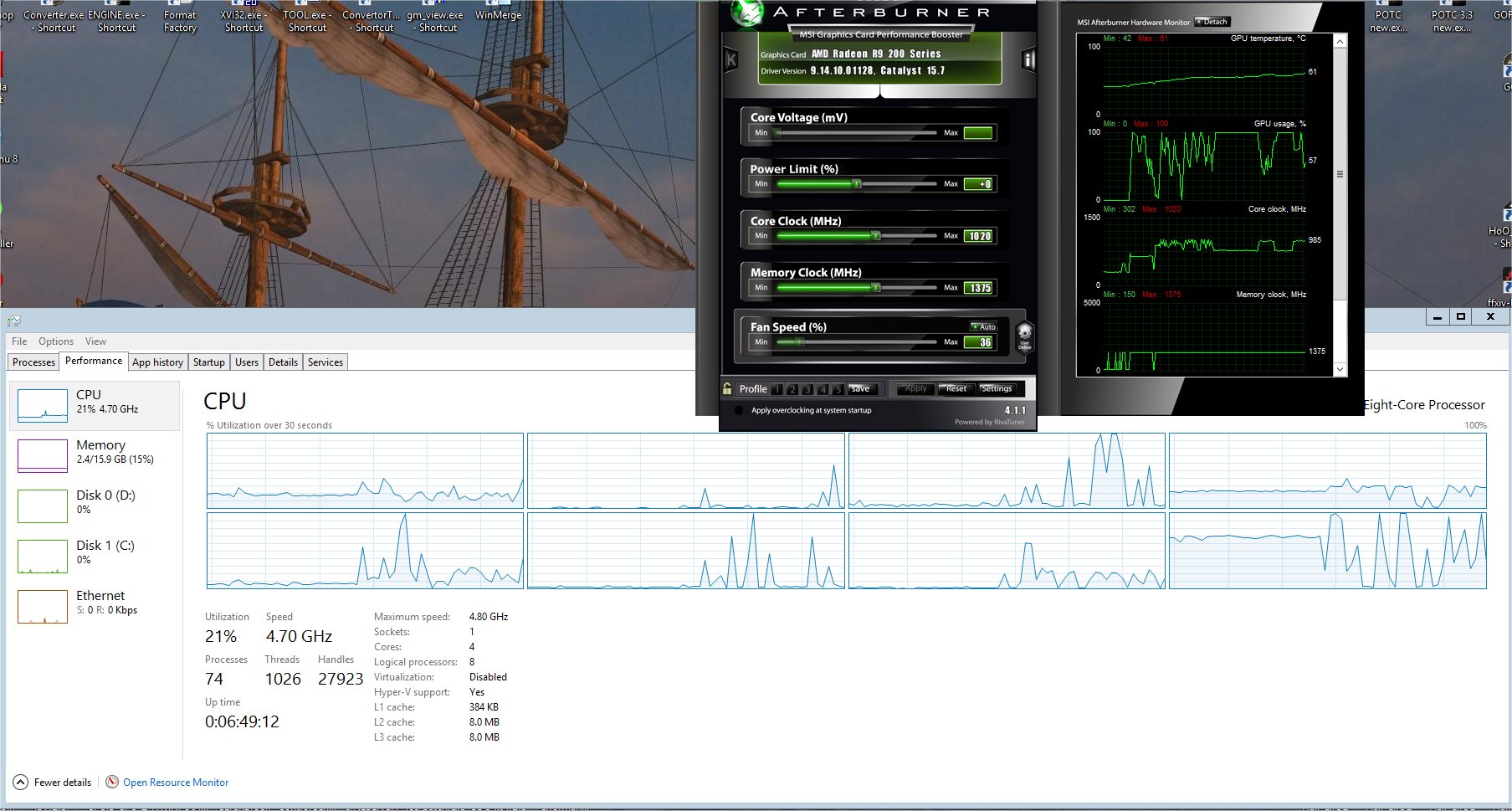Select Disk 1 (C:) mini graph

tap(43, 557)
